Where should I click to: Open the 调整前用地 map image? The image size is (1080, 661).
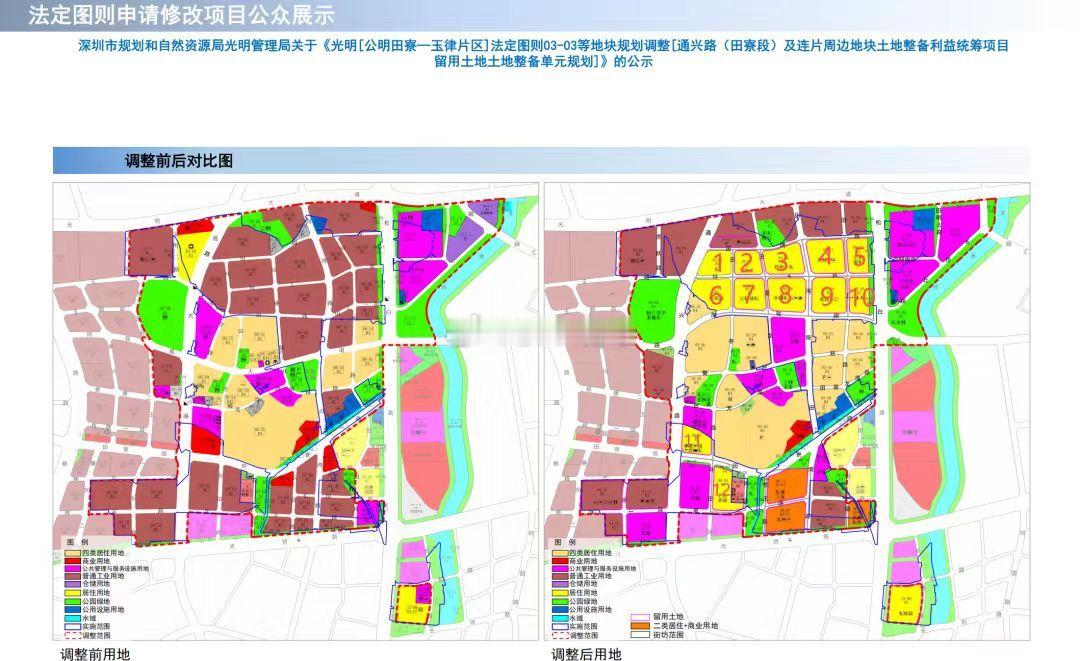click(x=295, y=411)
